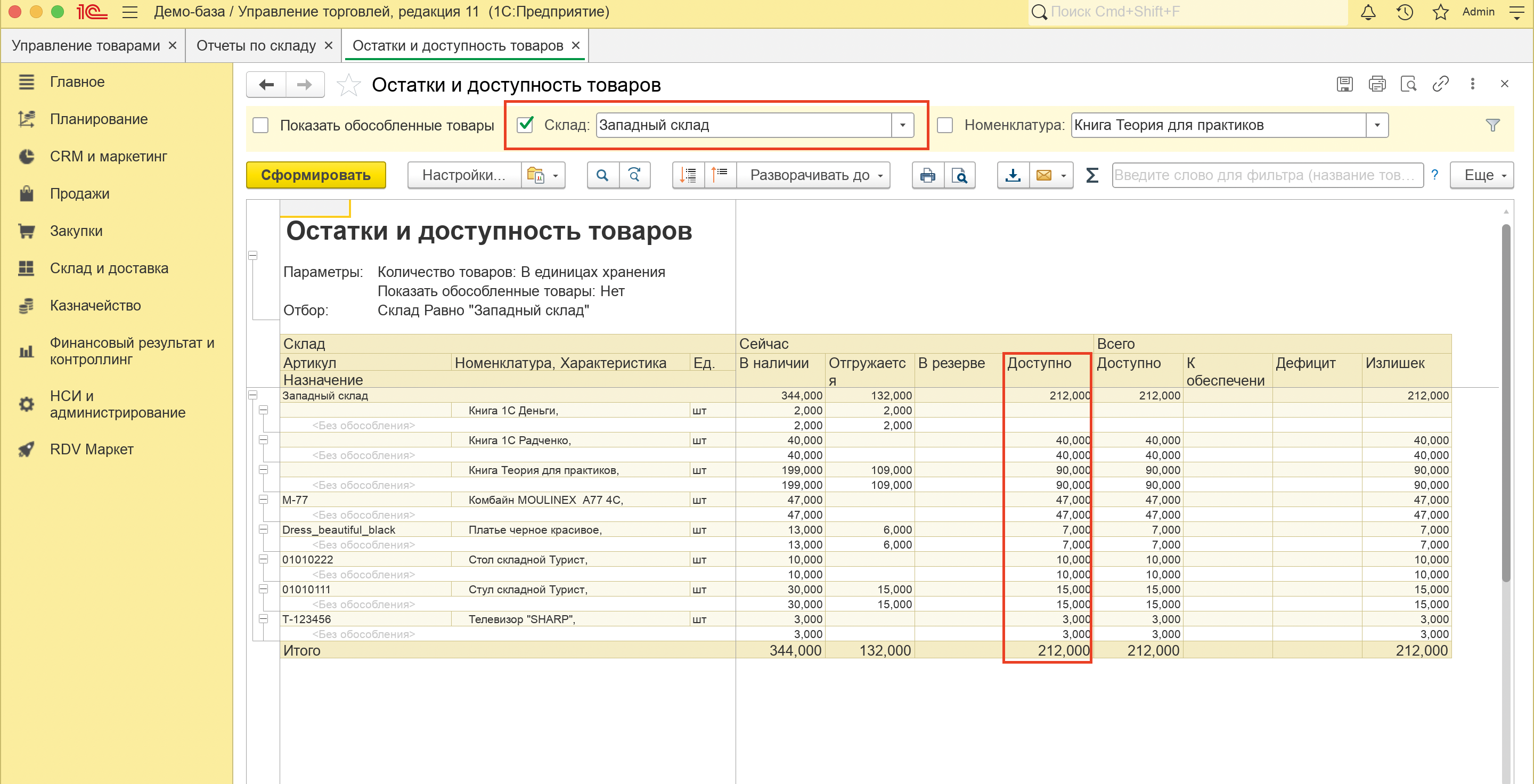This screenshot has height=784, width=1534.
Task: Print the report via toolbar printer icon
Action: coord(928,175)
